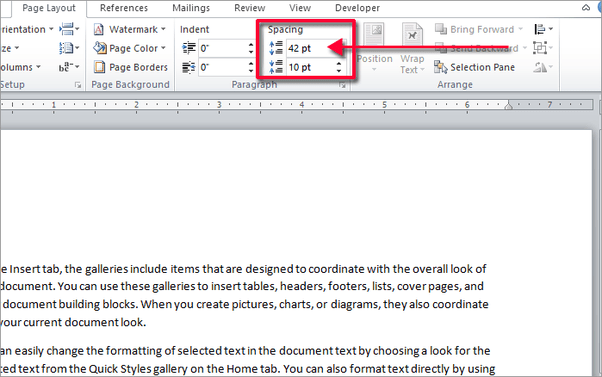This screenshot has width=602, height=377.
Task: Open the Hyphenation icon menu
Action: click(69, 67)
